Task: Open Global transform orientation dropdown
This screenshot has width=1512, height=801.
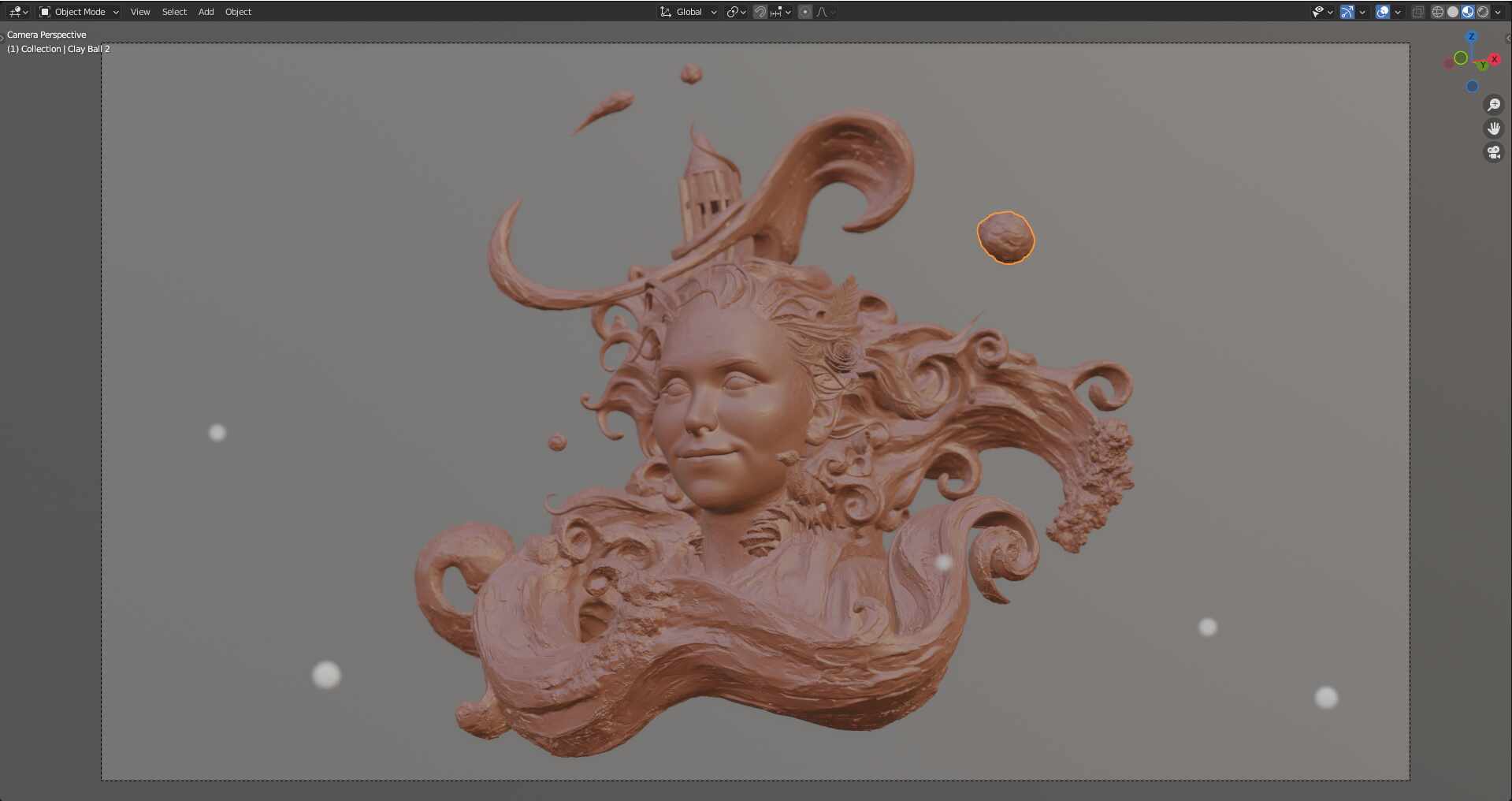Action: pyautogui.click(x=688, y=12)
